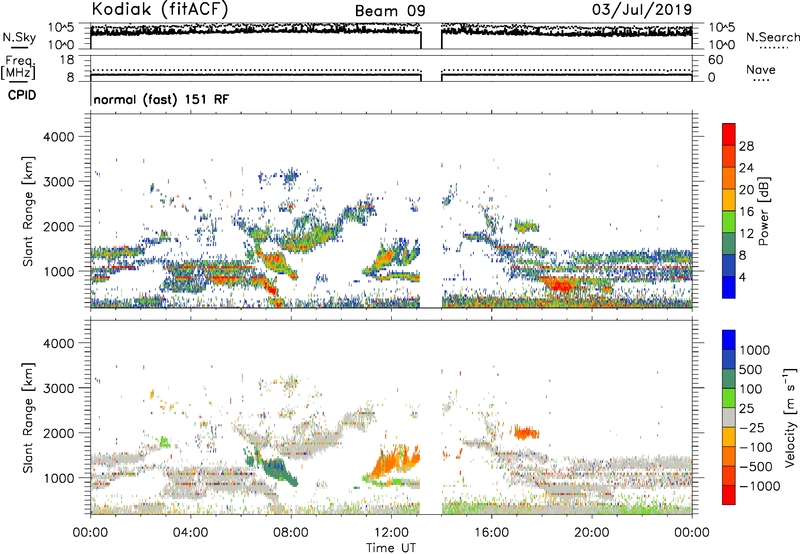Click the '100' label on the Velocity color bar
This screenshot has width=800, height=554.
(750, 389)
